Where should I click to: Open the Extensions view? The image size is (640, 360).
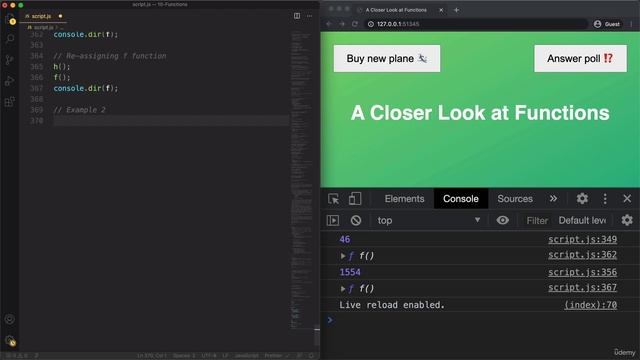point(10,101)
